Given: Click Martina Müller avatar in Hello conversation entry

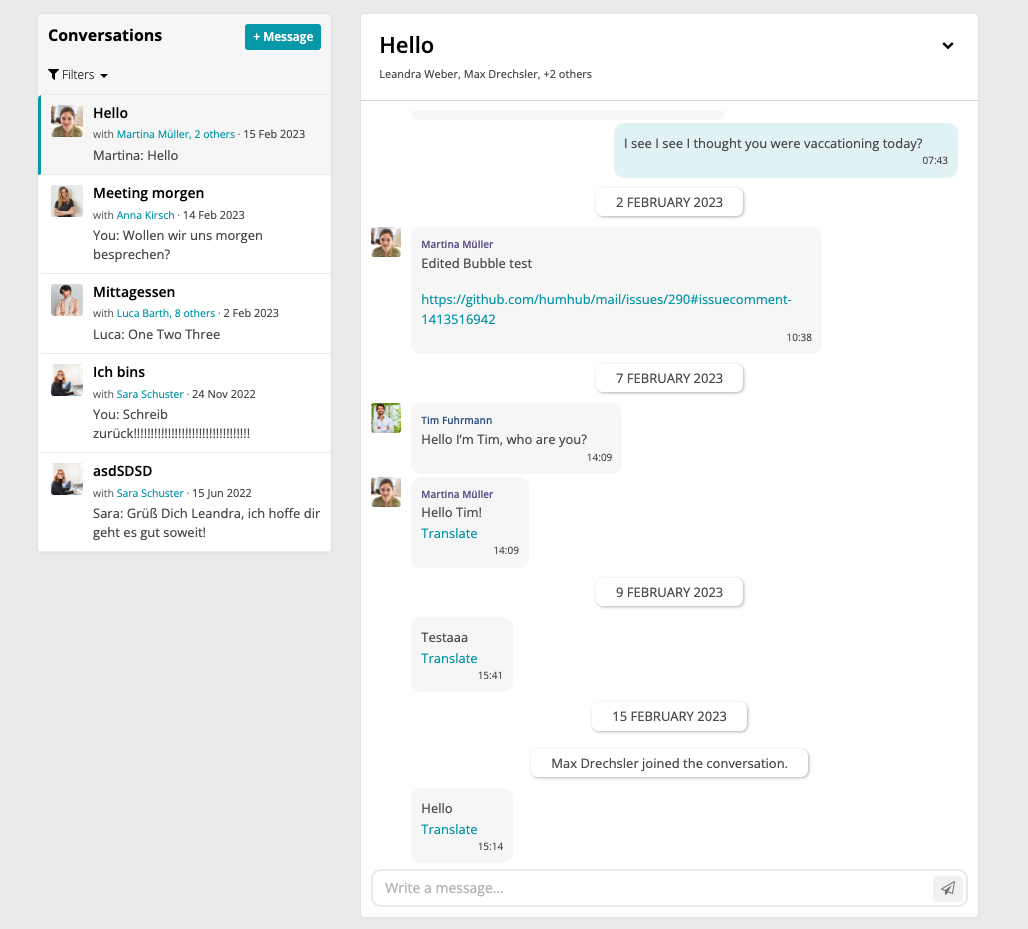Looking at the screenshot, I should coord(67,121).
